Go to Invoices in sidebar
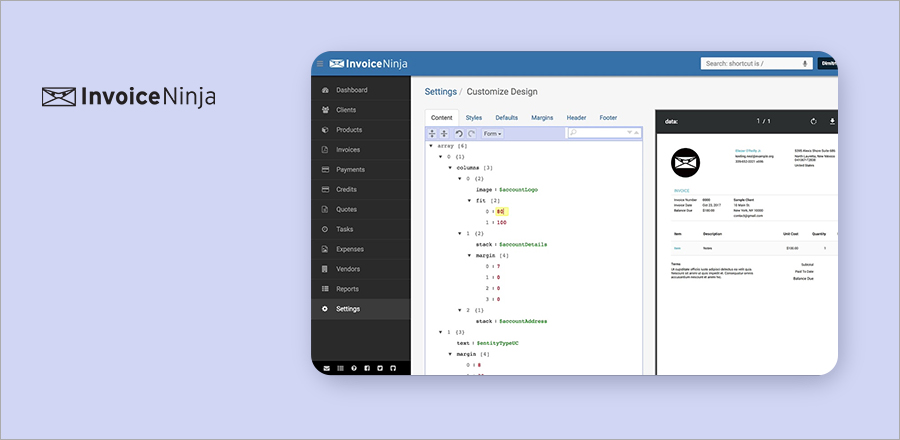900x440 pixels. tap(361, 150)
